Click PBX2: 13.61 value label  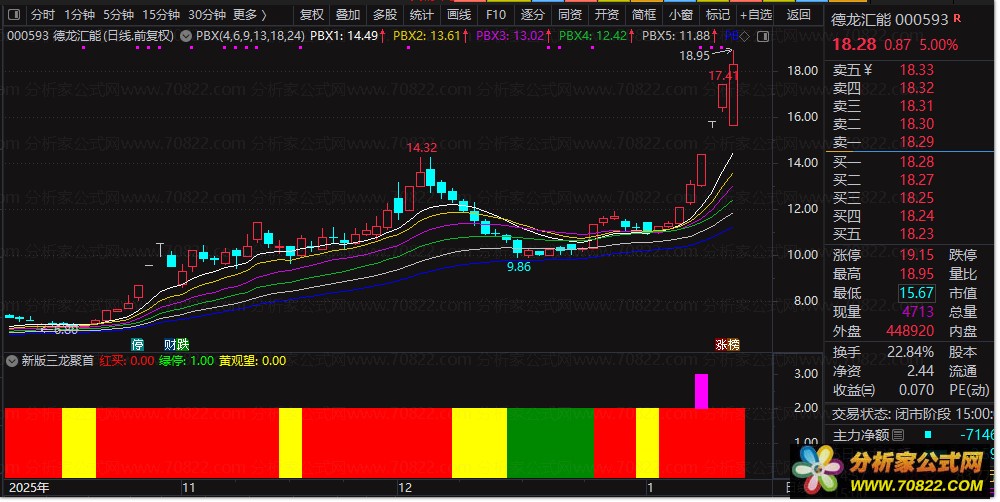point(427,36)
